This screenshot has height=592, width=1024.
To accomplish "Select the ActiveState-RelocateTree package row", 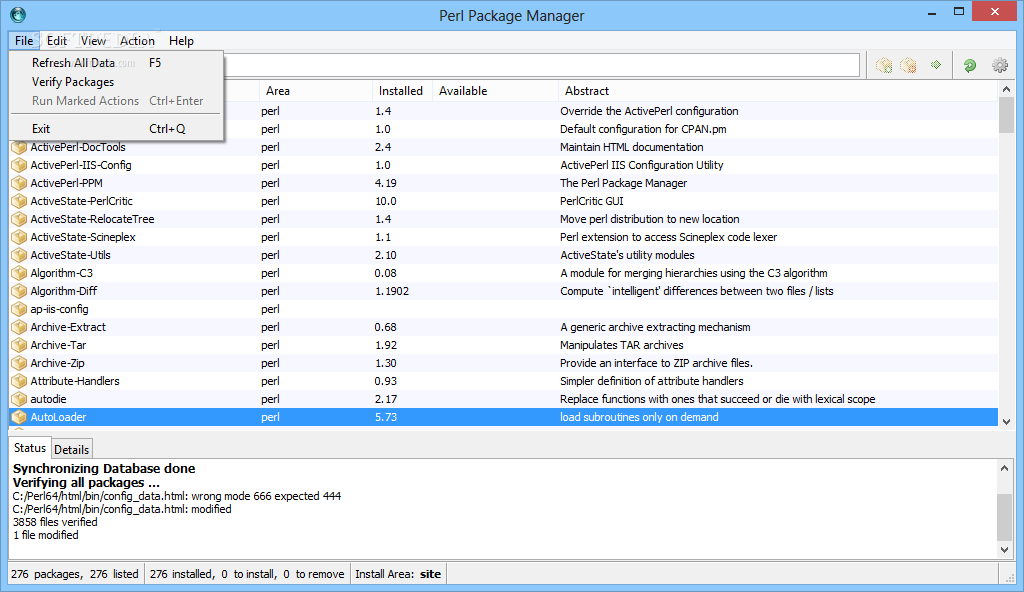I will [x=504, y=219].
